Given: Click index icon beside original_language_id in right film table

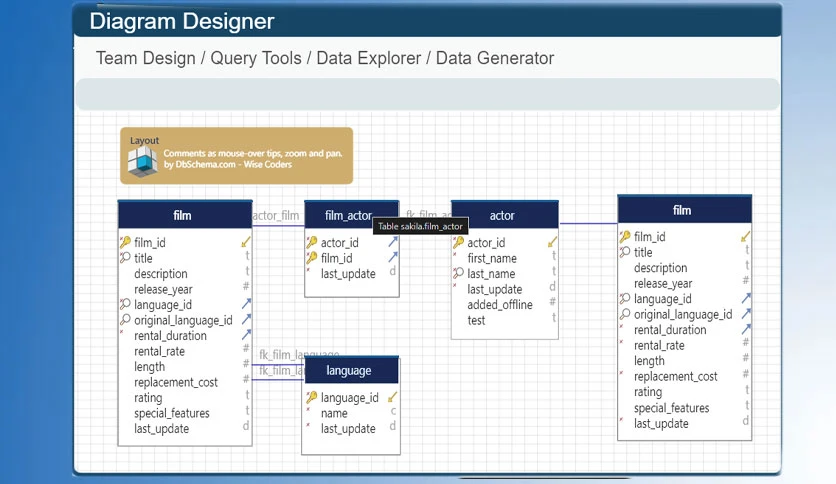Looking at the screenshot, I should pos(625,314).
